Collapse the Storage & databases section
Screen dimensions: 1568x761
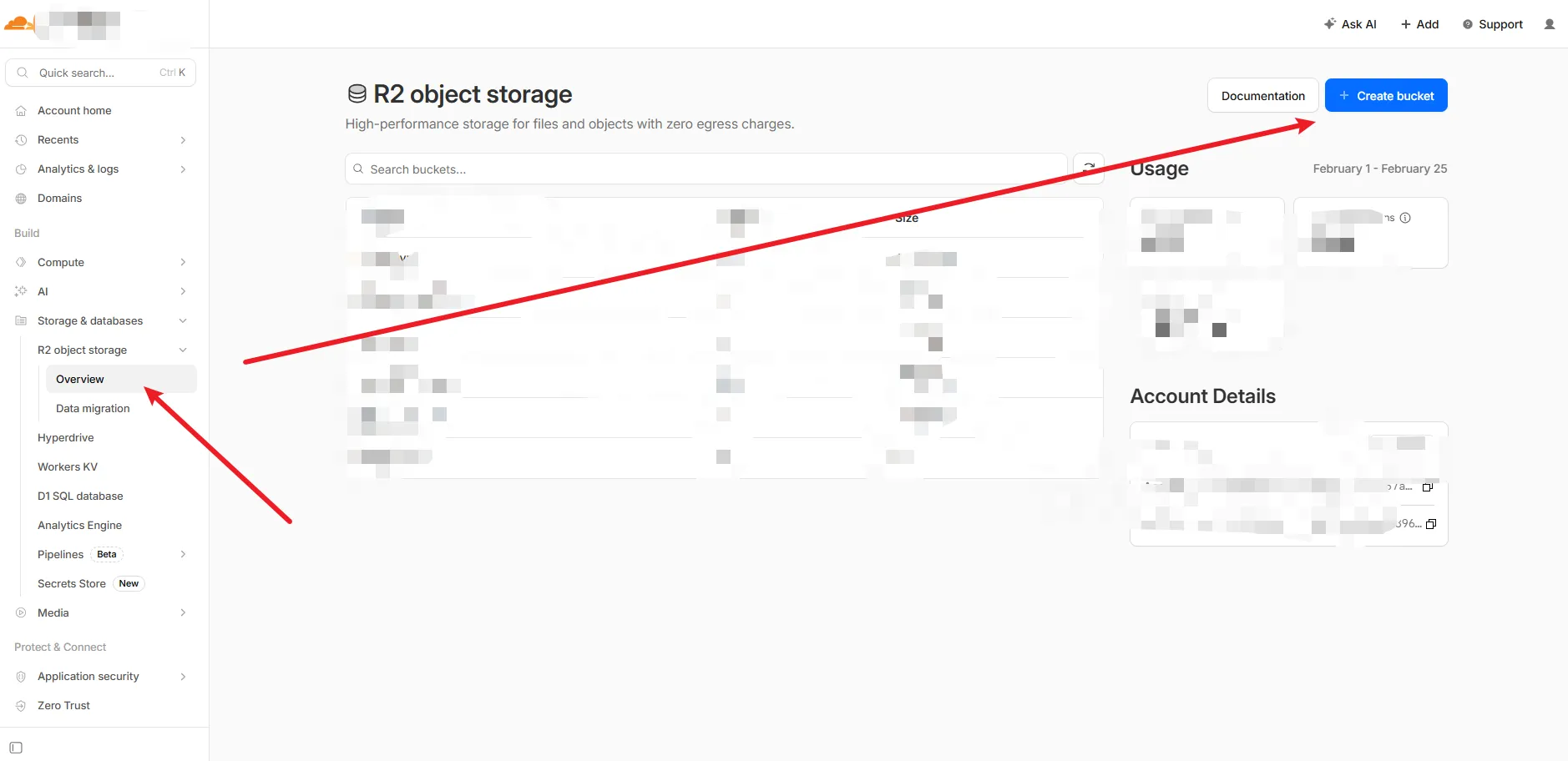click(x=183, y=321)
